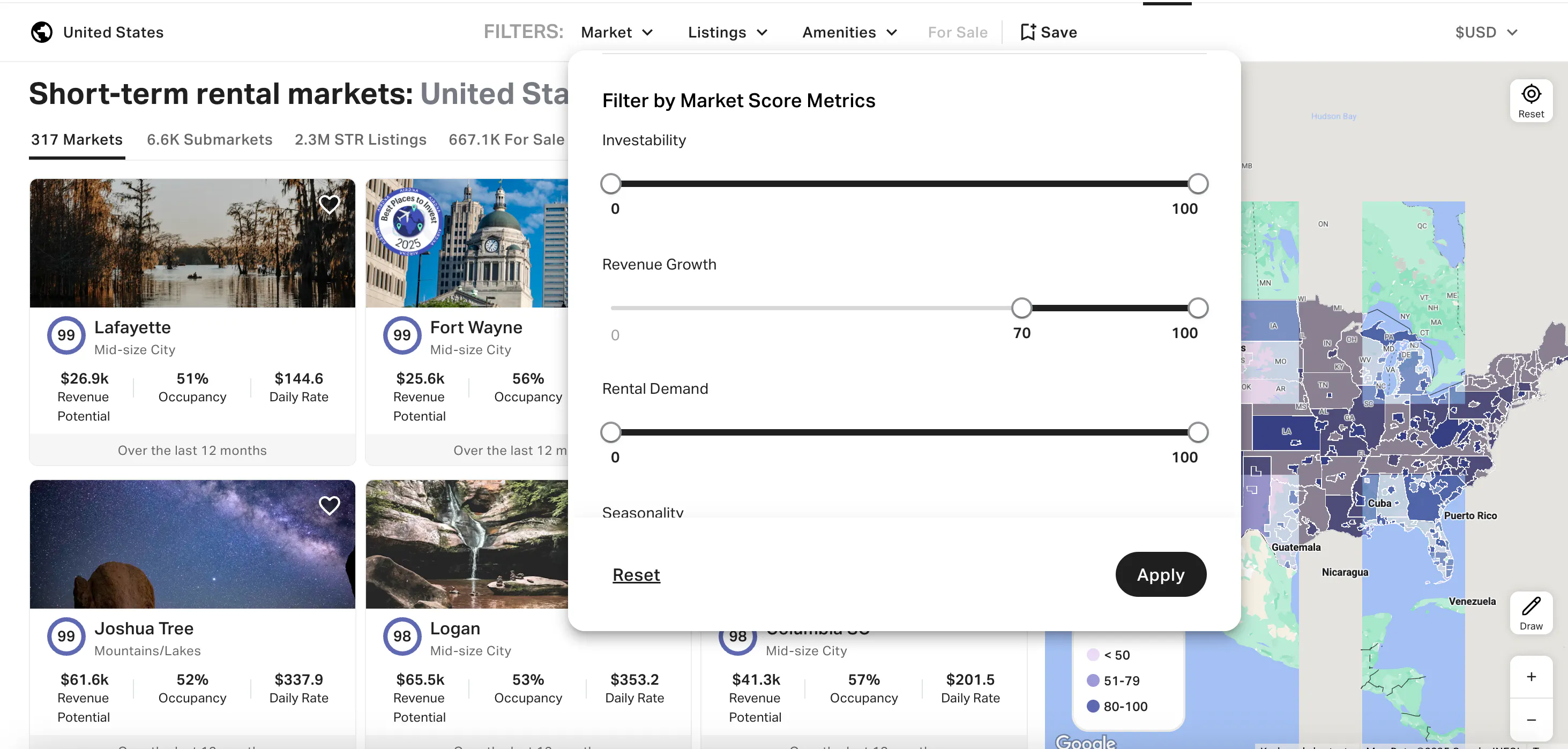Screen dimensions: 1568x749
Task: Click Investability minimum slider handle
Action: [610, 184]
